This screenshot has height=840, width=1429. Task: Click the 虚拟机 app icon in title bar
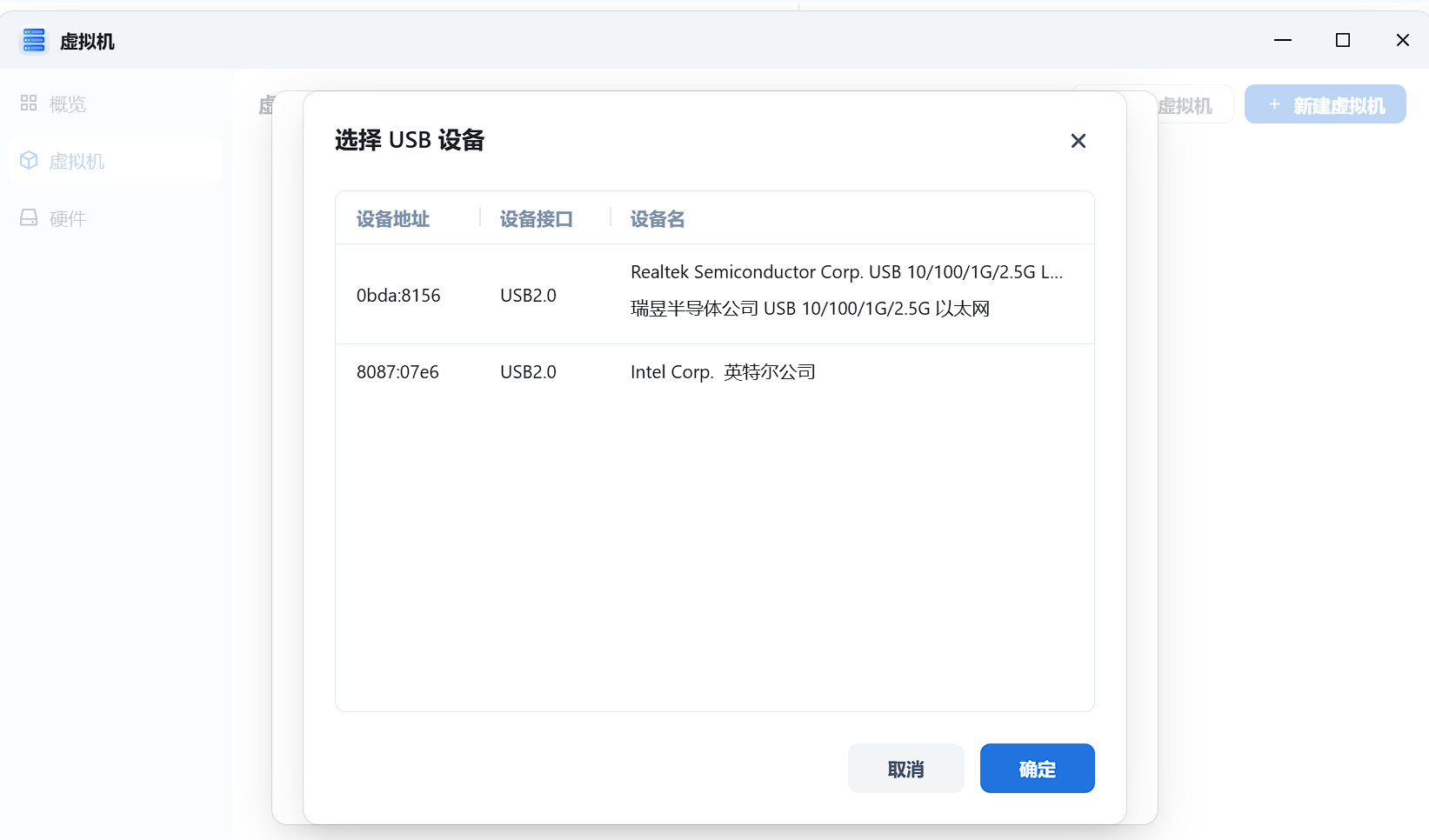(x=34, y=41)
